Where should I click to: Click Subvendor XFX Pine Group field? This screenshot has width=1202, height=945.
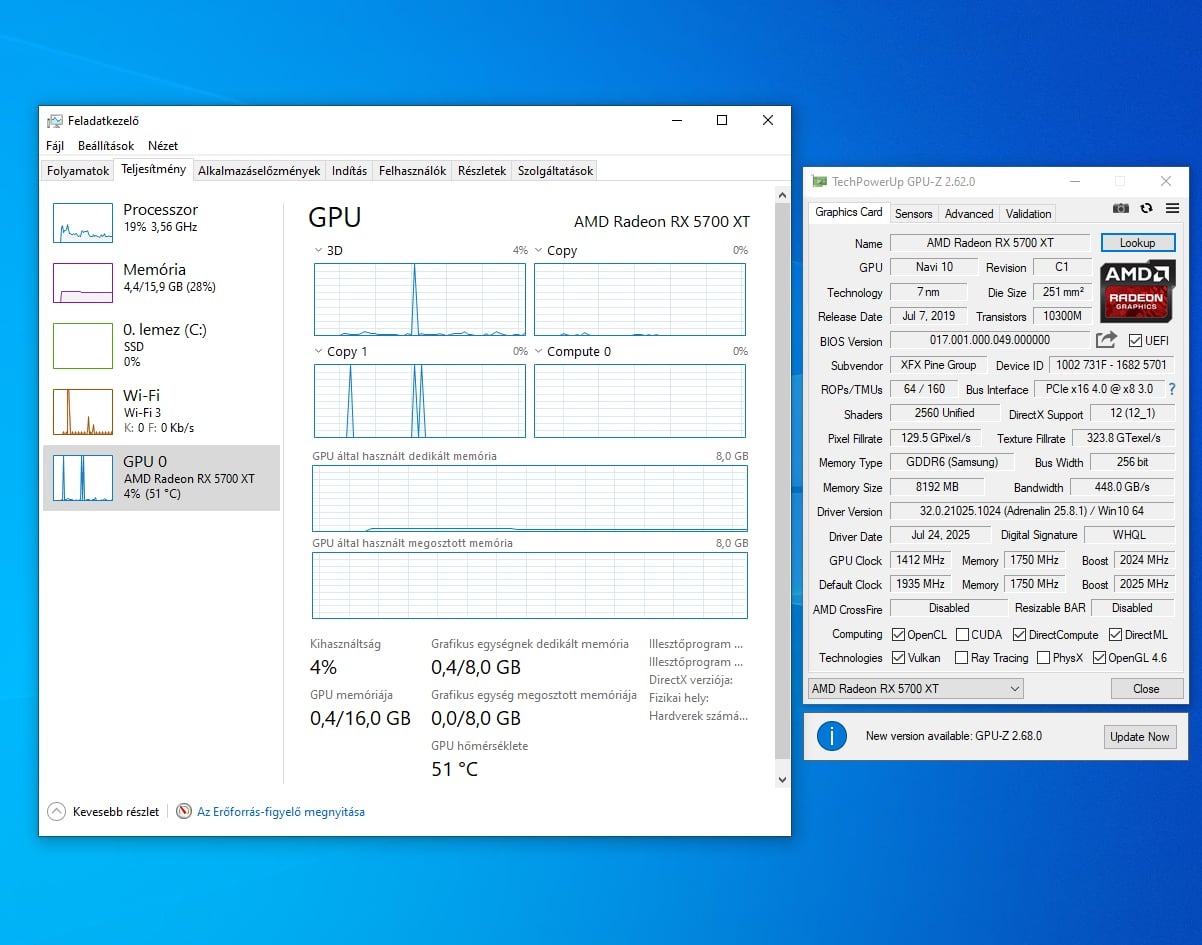938,365
